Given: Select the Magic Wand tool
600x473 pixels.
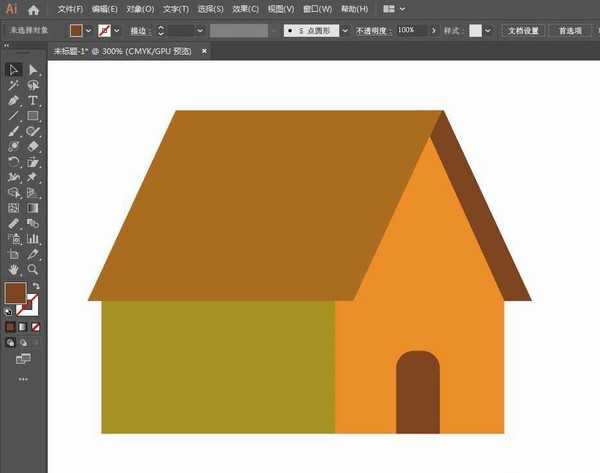Looking at the screenshot, I should tap(14, 86).
